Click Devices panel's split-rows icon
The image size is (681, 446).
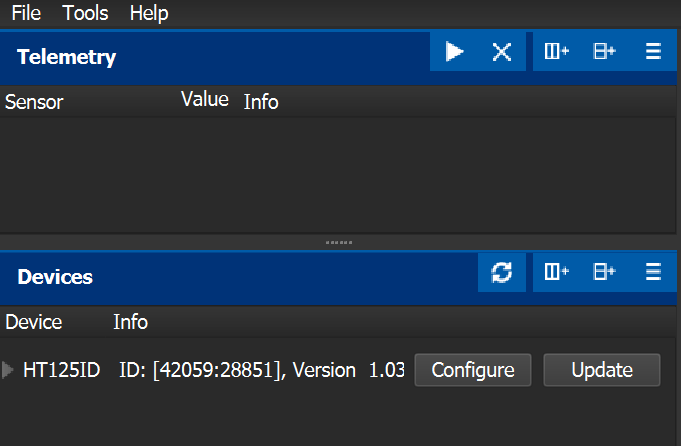[x=604, y=272]
